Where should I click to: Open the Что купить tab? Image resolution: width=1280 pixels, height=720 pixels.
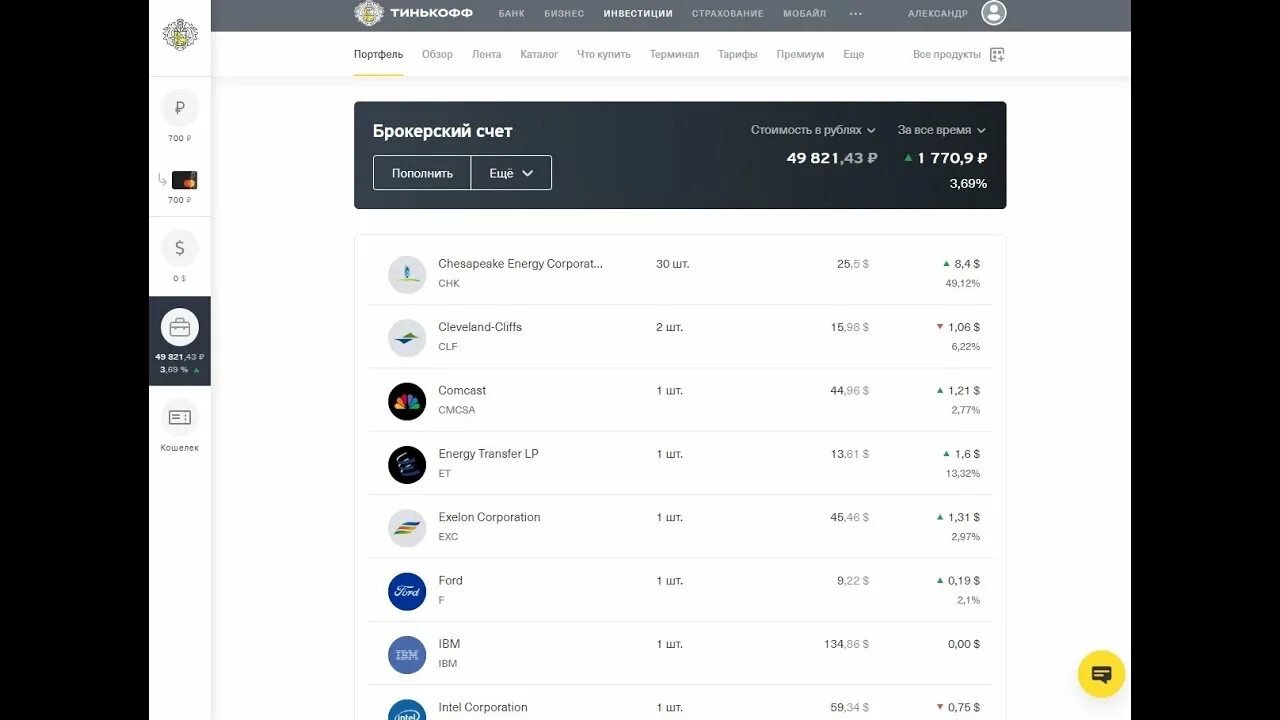(604, 54)
